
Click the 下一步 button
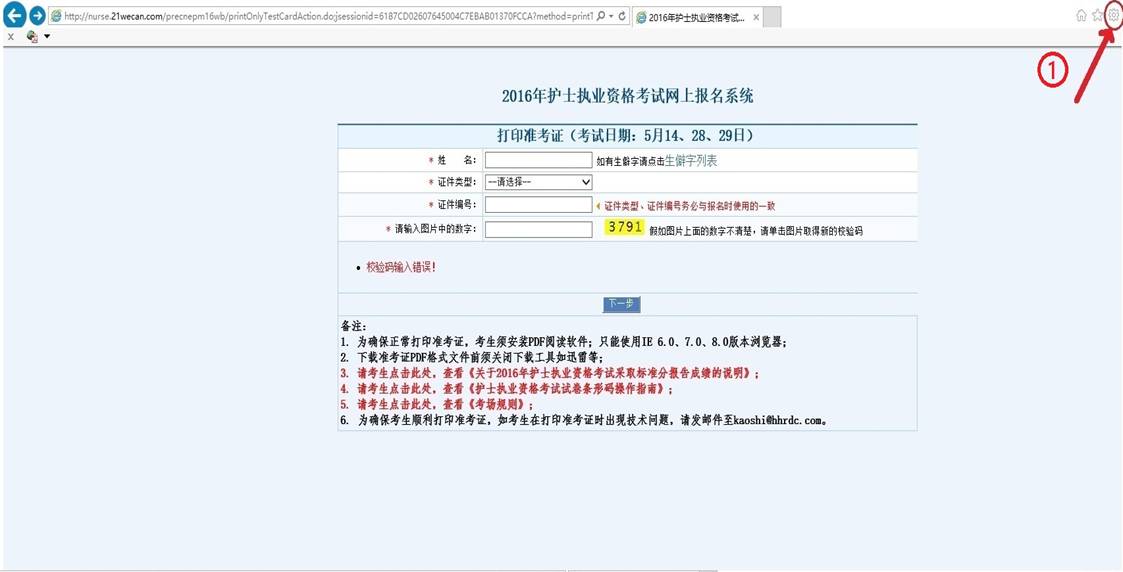pos(621,304)
